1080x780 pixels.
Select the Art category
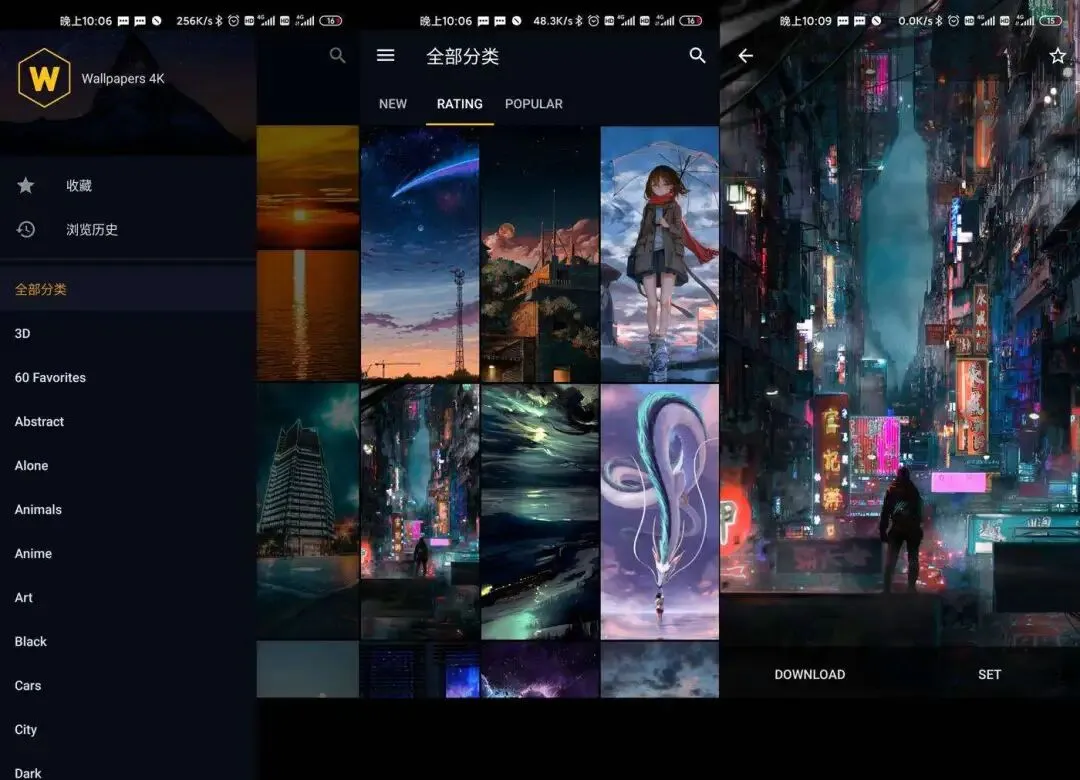(128, 598)
